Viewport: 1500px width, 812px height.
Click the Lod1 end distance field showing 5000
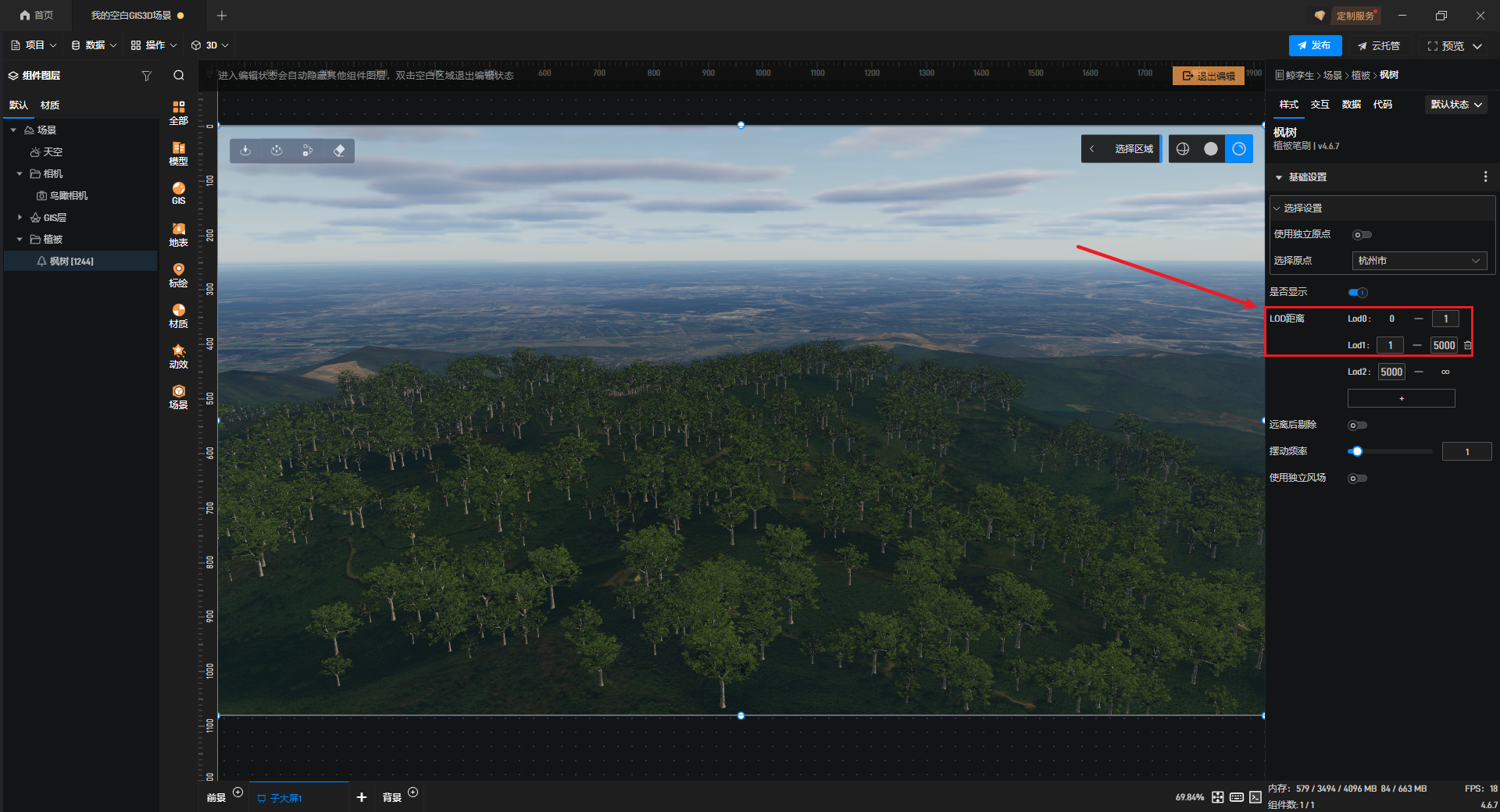[1443, 345]
